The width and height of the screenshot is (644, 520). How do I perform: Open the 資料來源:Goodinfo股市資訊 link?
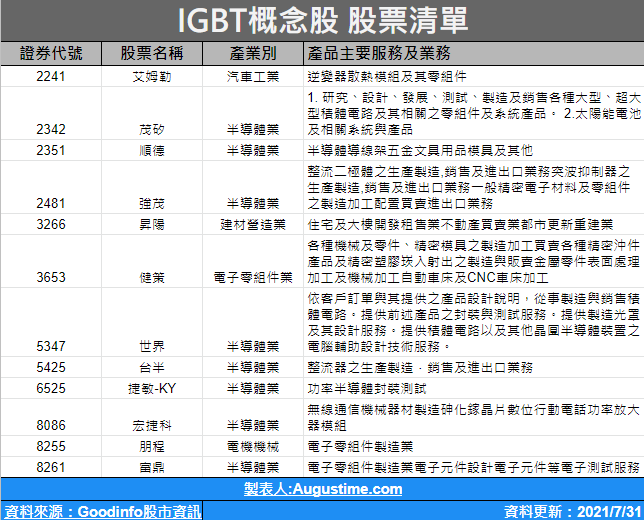[103, 511]
